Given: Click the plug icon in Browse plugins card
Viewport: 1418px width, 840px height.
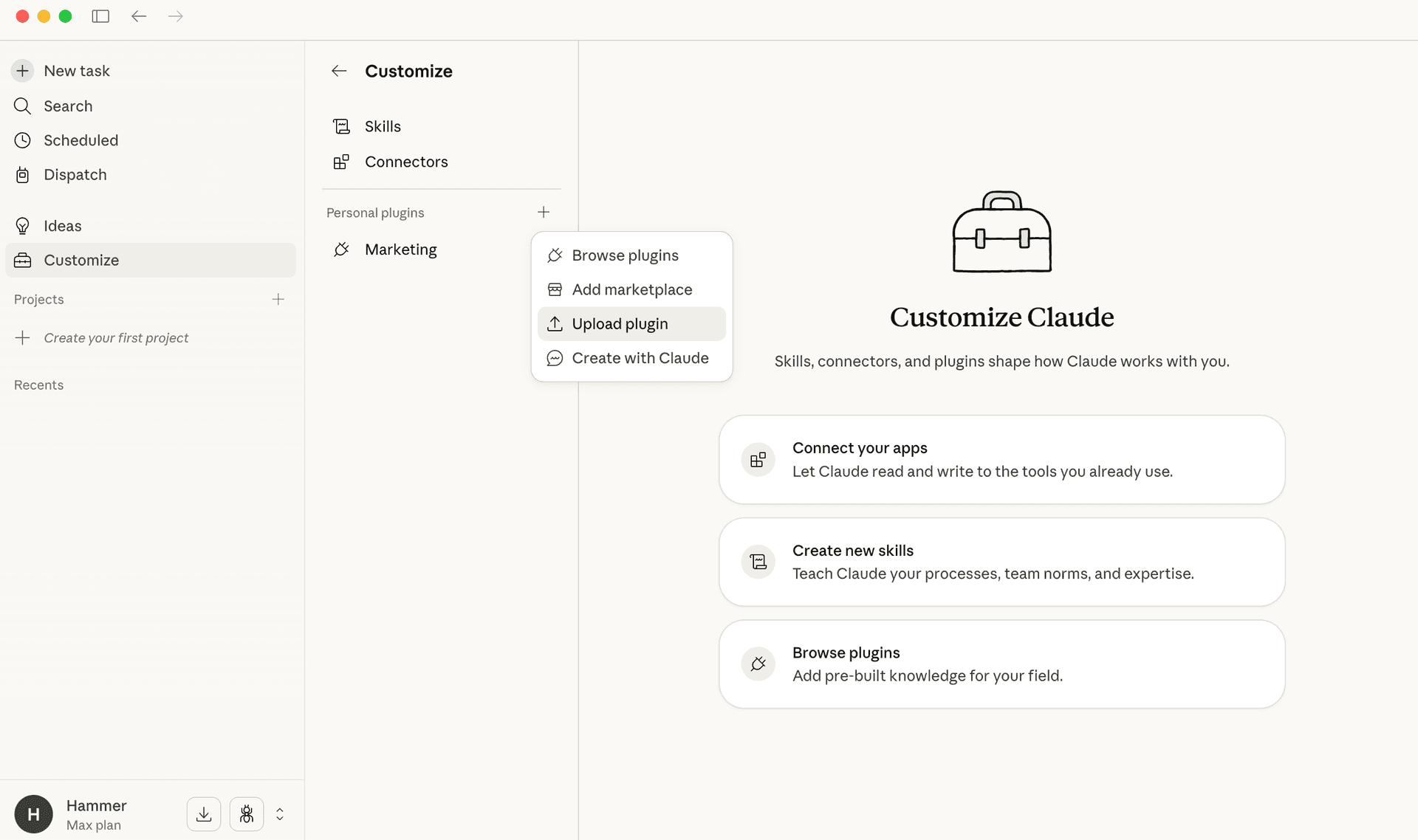Looking at the screenshot, I should [x=758, y=664].
